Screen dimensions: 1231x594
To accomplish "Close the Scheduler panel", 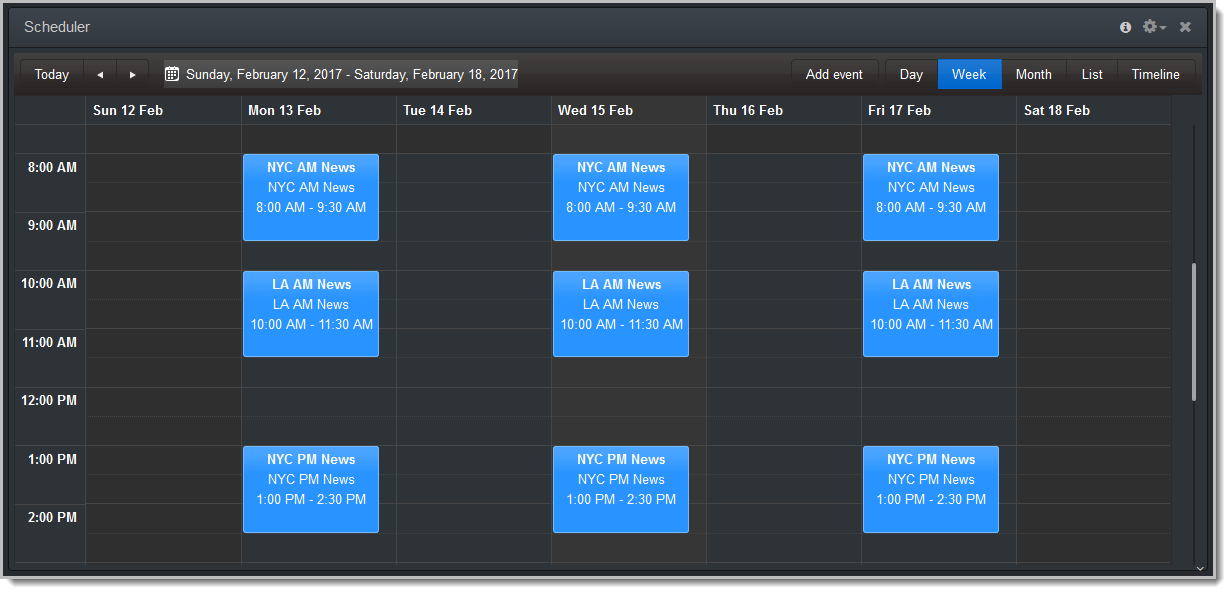I will pos(1185,27).
